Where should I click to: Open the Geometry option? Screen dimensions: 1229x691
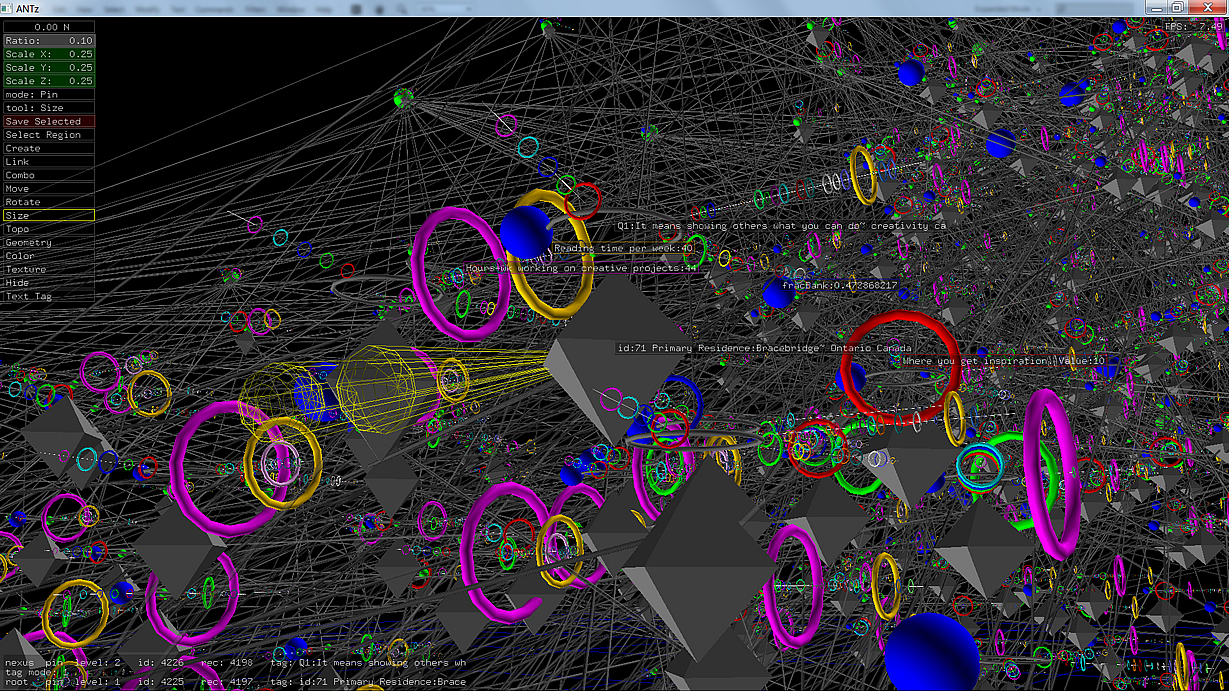[48, 243]
